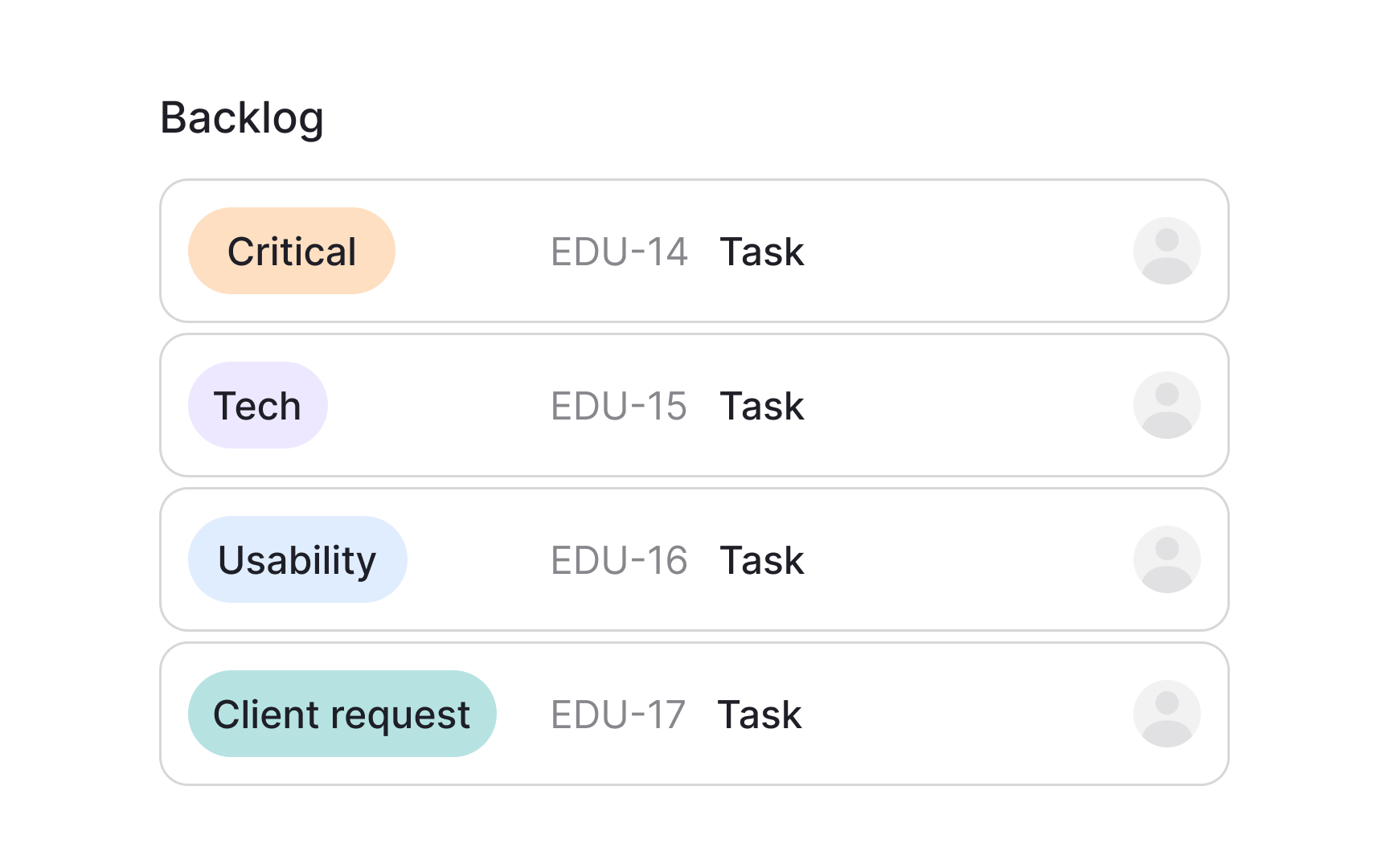Viewport: 1389px width, 868px height.
Task: Click the Task type label on EDU-16
Action: pos(761,560)
